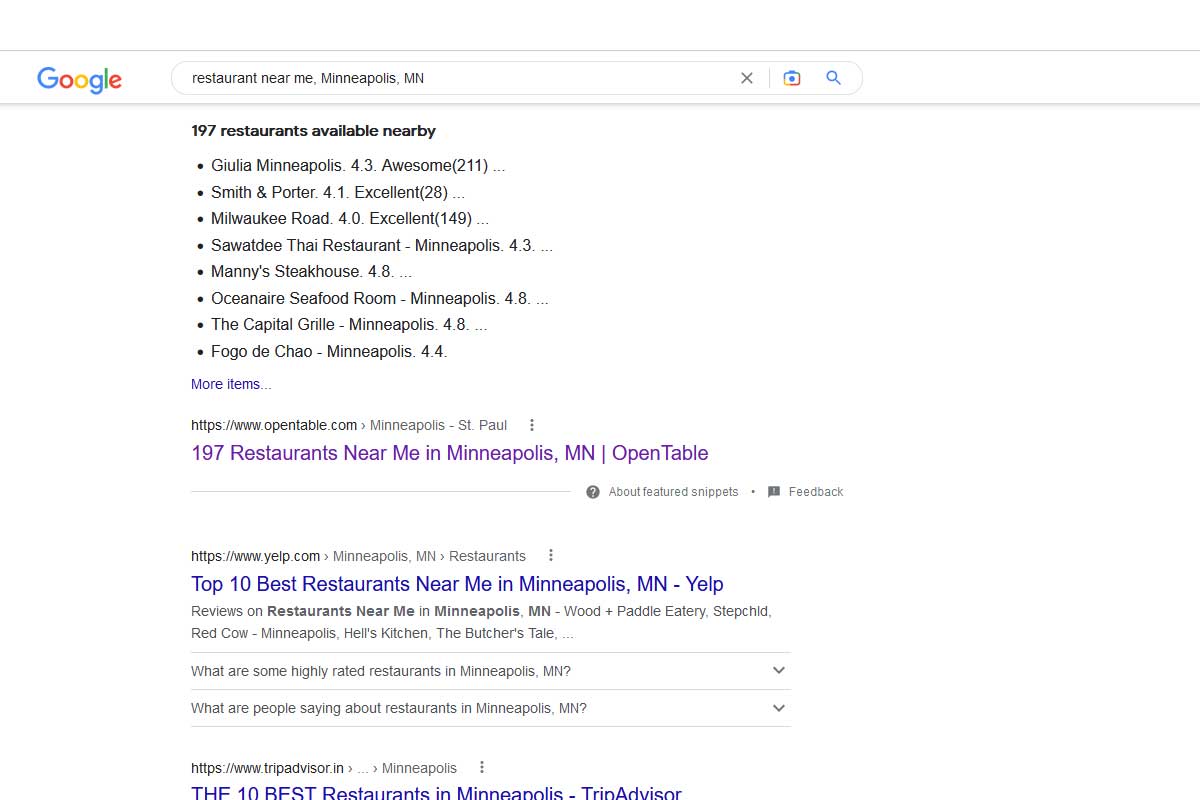
Task: Open "THE 10 BEST Restaurants in Minneapolis" TripAdvisor link
Action: (x=436, y=794)
